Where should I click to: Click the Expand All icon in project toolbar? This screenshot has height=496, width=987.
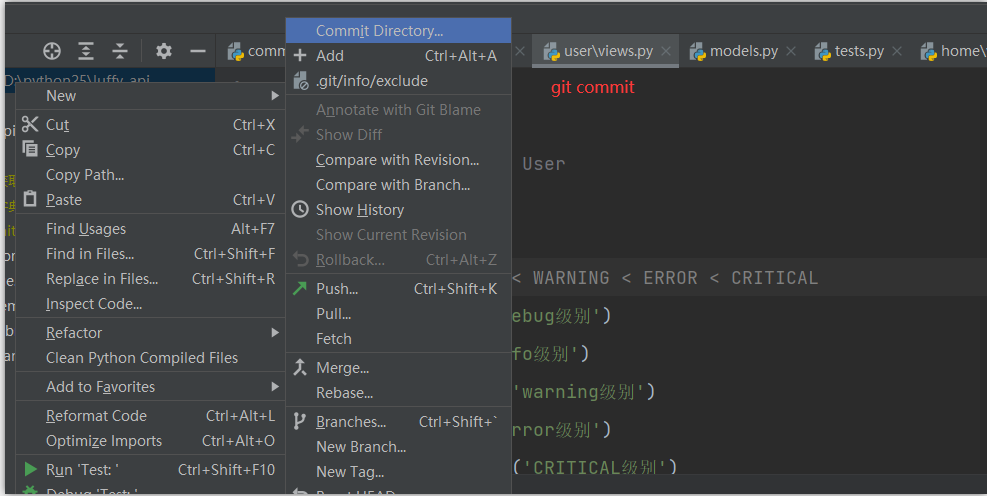point(87,51)
